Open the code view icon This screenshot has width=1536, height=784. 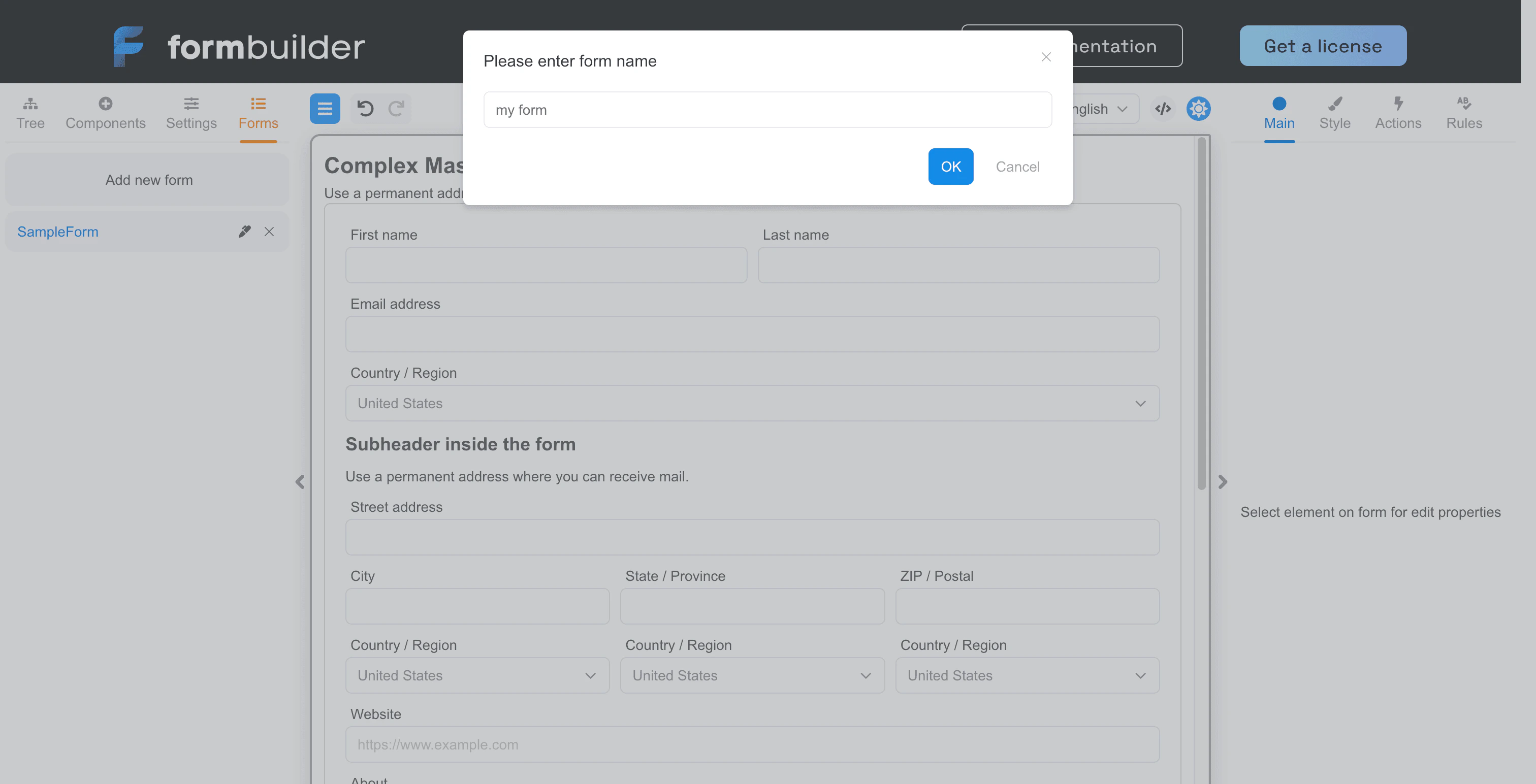(1163, 109)
